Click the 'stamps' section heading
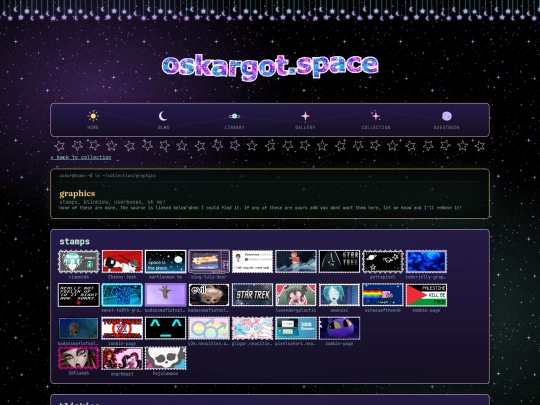The height and width of the screenshot is (405, 540). 74,241
